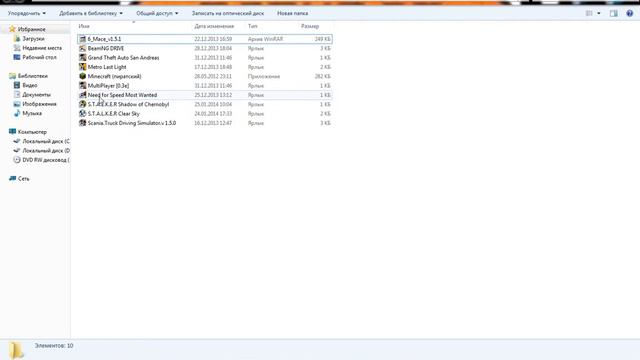Click Scania Truck Driving Simulator v 1.5.0 name
This screenshot has width=640, height=360.
pos(132,123)
